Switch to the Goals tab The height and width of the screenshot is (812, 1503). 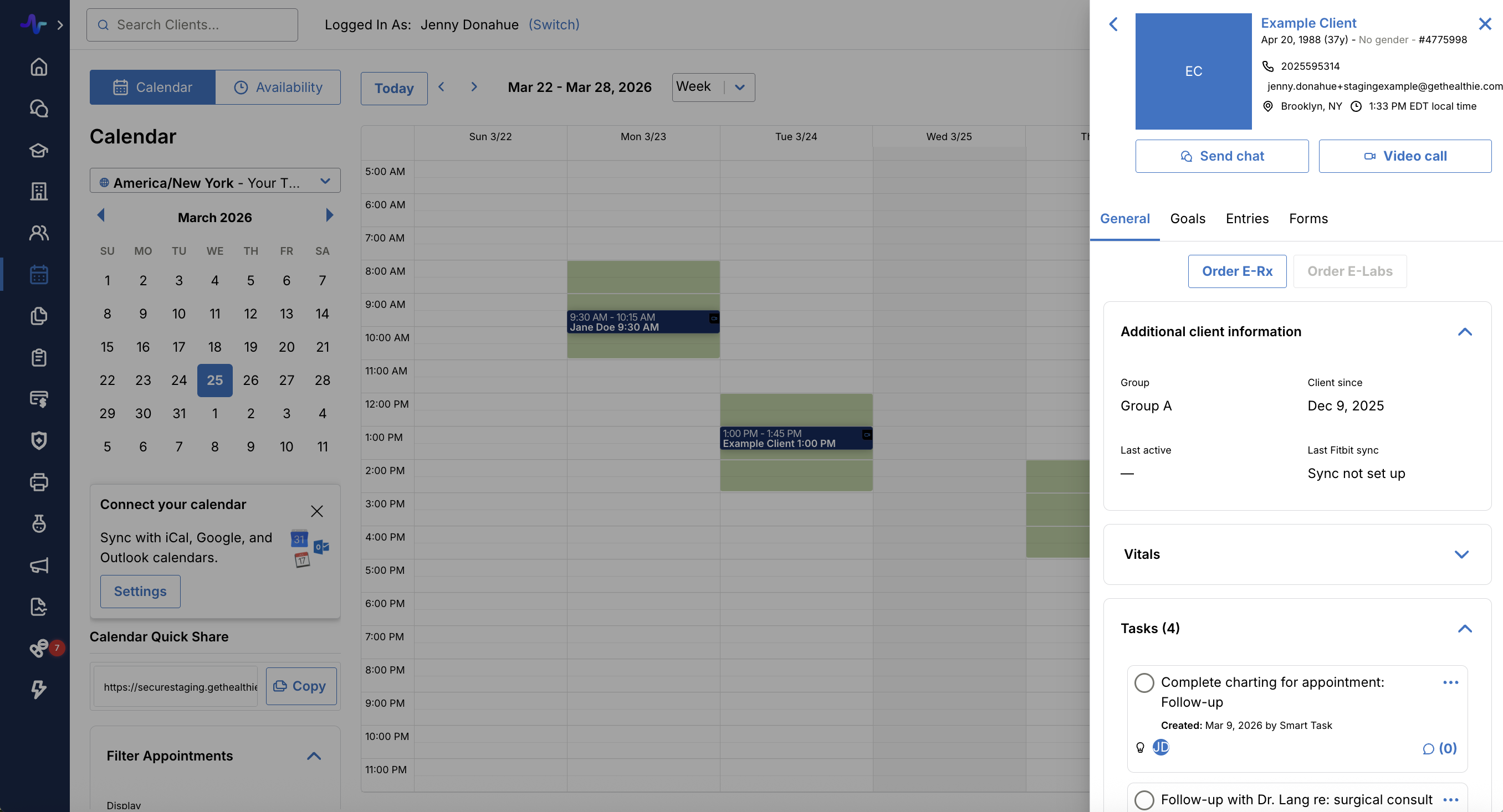[x=1187, y=219]
